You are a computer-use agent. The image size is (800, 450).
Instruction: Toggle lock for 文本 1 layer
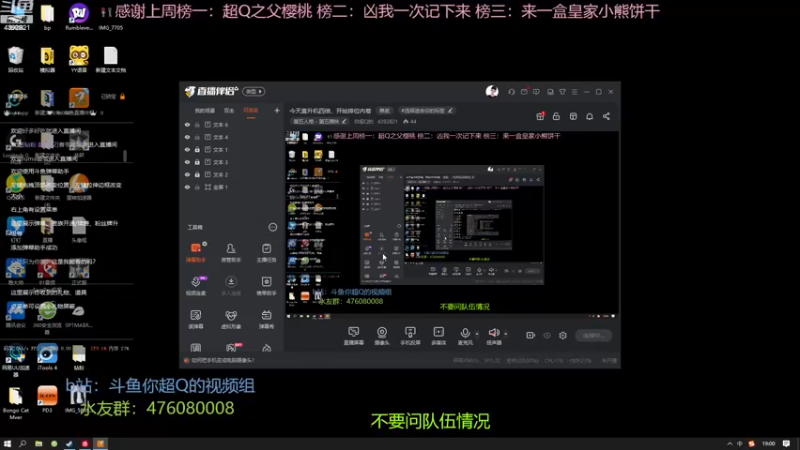tap(197, 149)
